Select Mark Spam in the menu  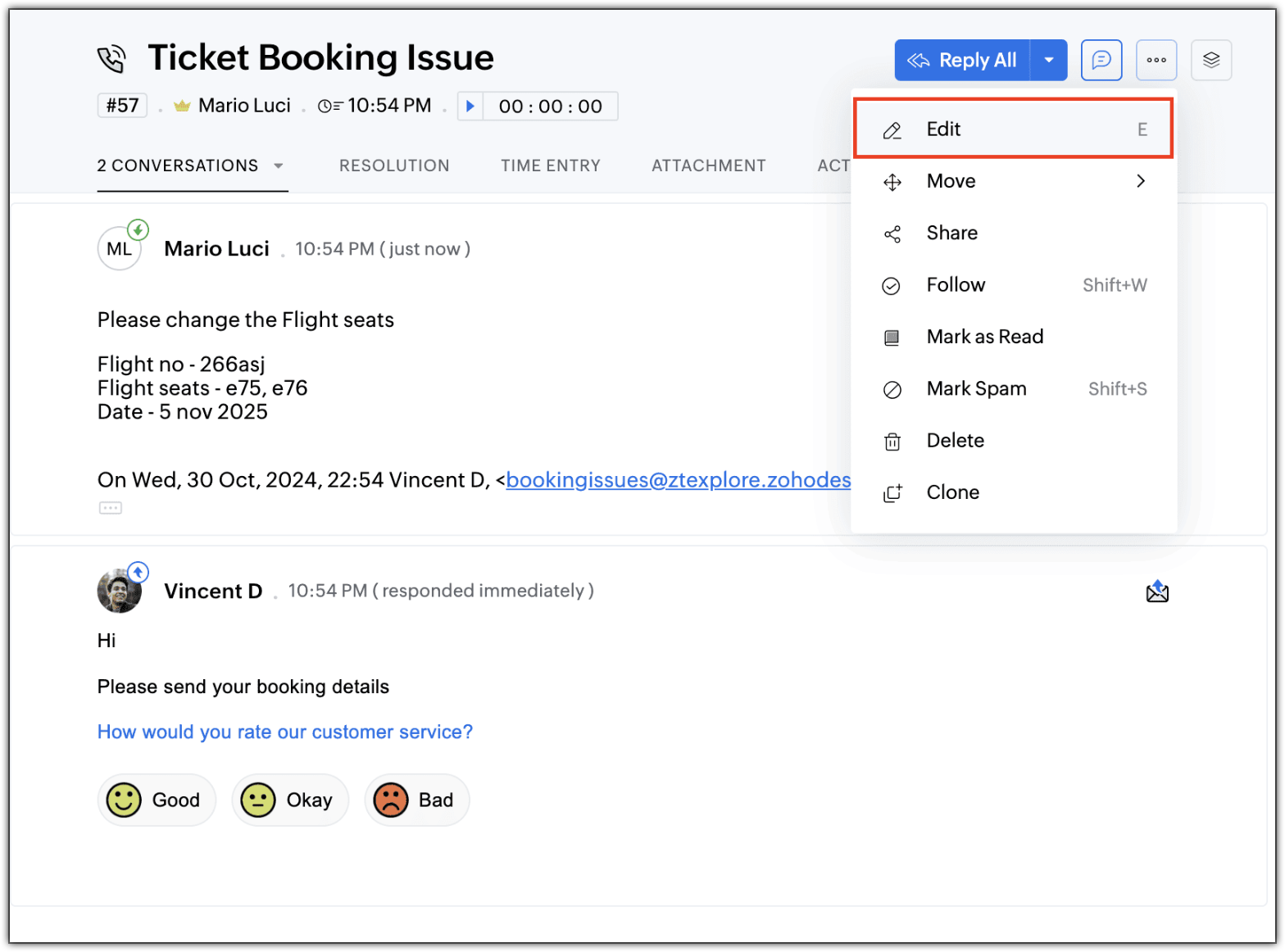coord(1013,388)
